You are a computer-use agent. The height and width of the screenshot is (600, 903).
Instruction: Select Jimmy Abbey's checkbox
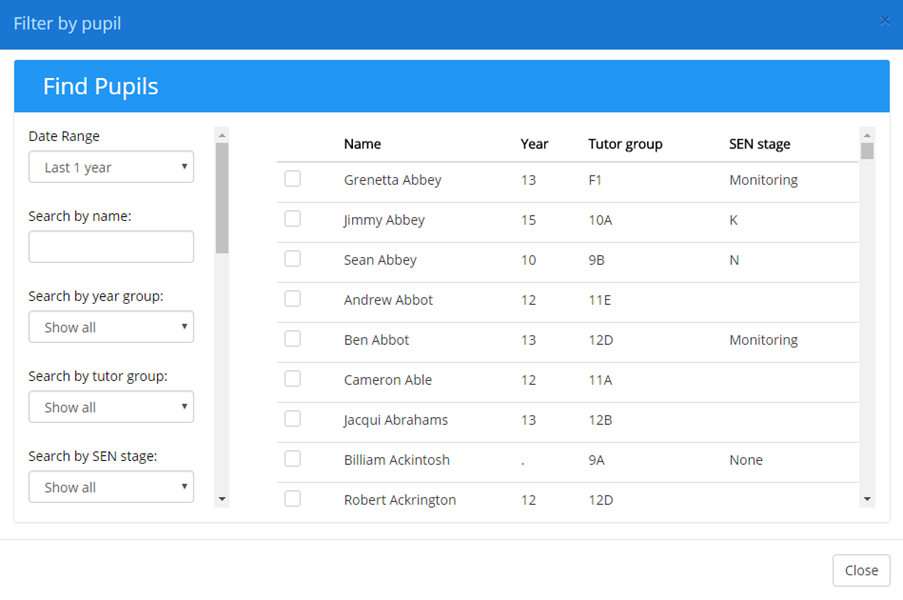[x=292, y=220]
